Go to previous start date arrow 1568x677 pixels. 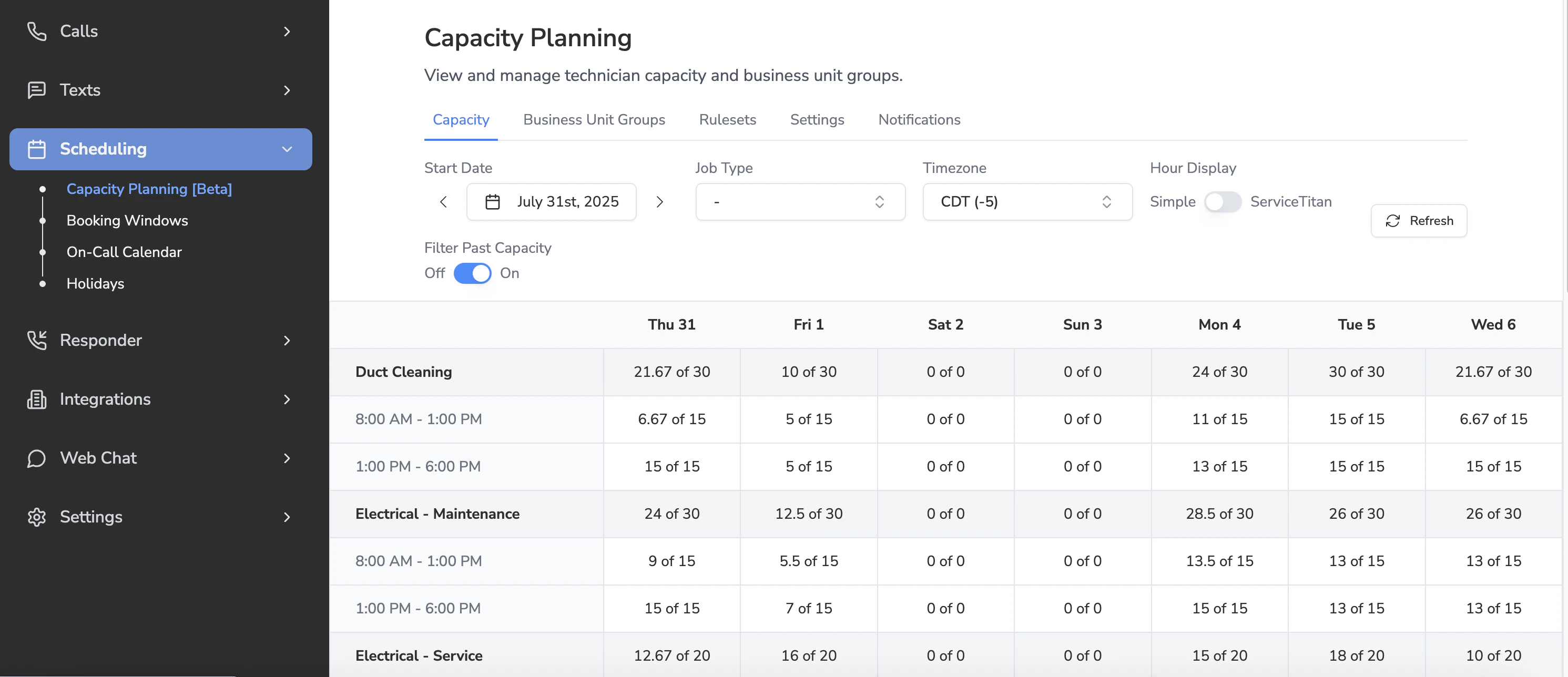(443, 202)
